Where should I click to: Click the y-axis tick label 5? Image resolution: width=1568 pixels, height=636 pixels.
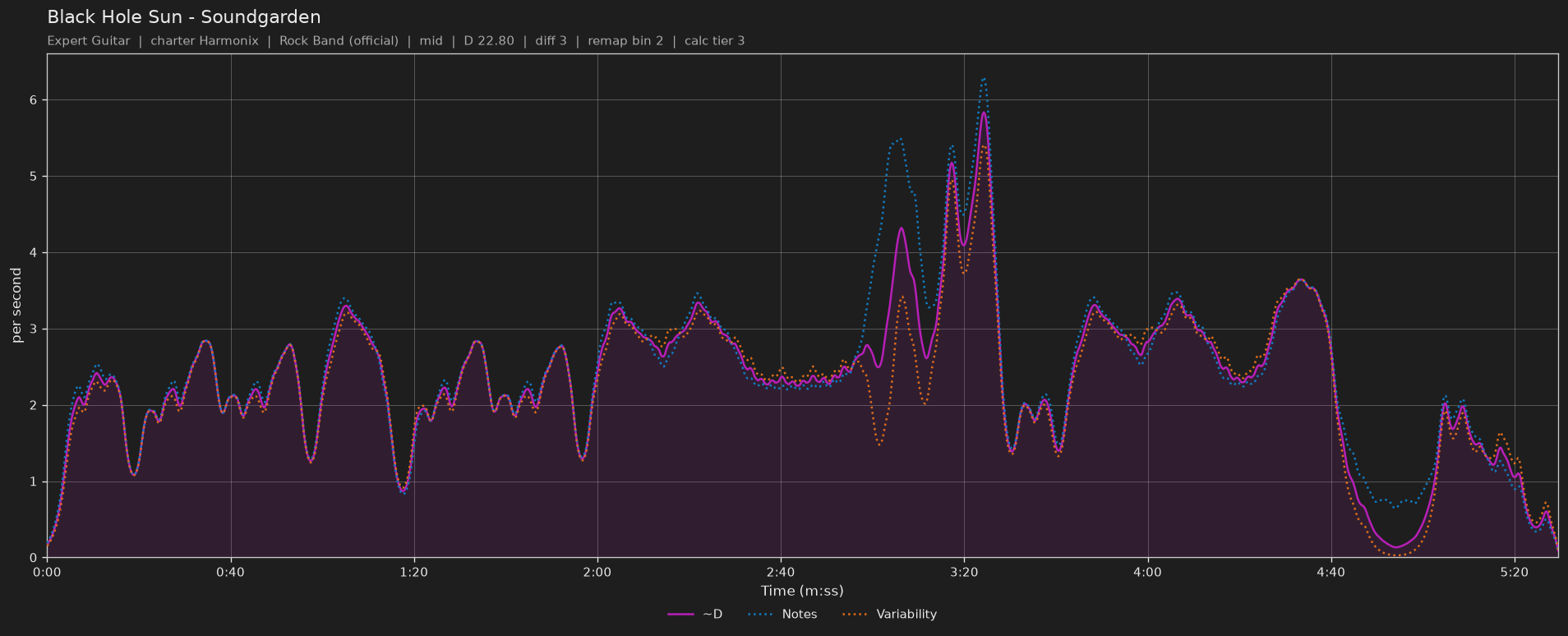click(35, 177)
